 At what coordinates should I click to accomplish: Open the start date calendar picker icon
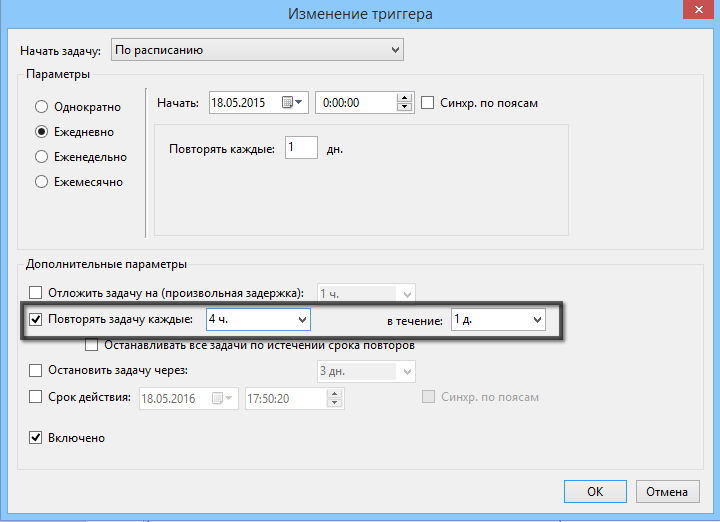click(x=292, y=102)
